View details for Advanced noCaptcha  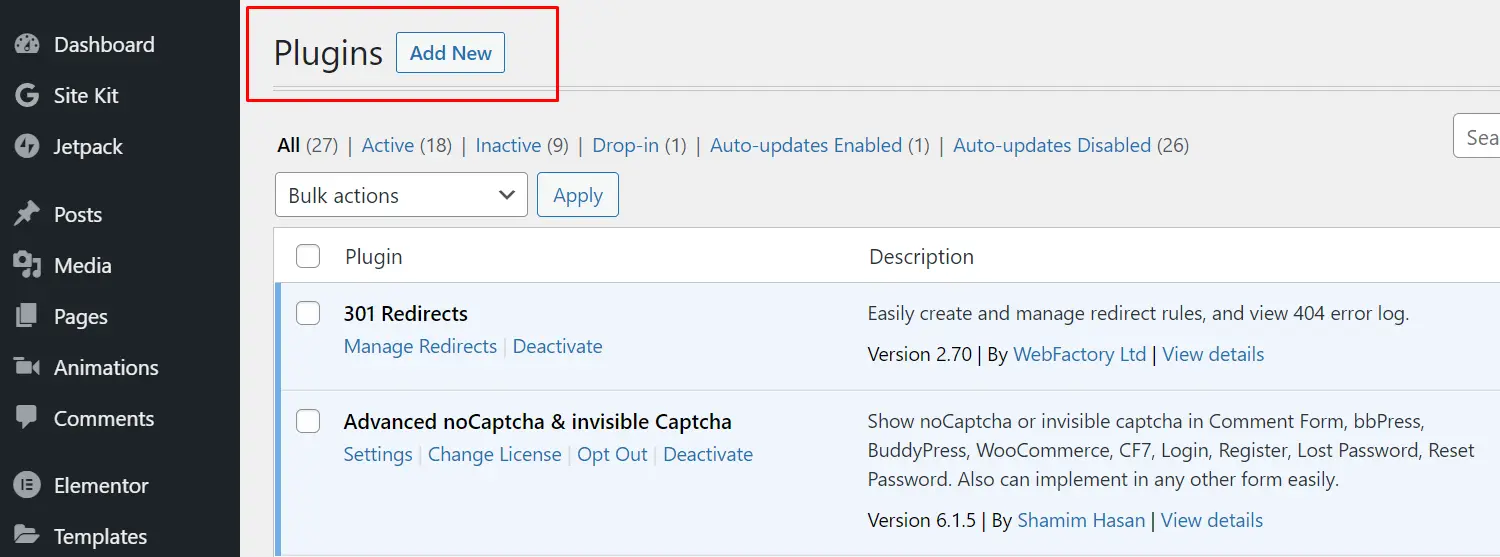[1212, 520]
